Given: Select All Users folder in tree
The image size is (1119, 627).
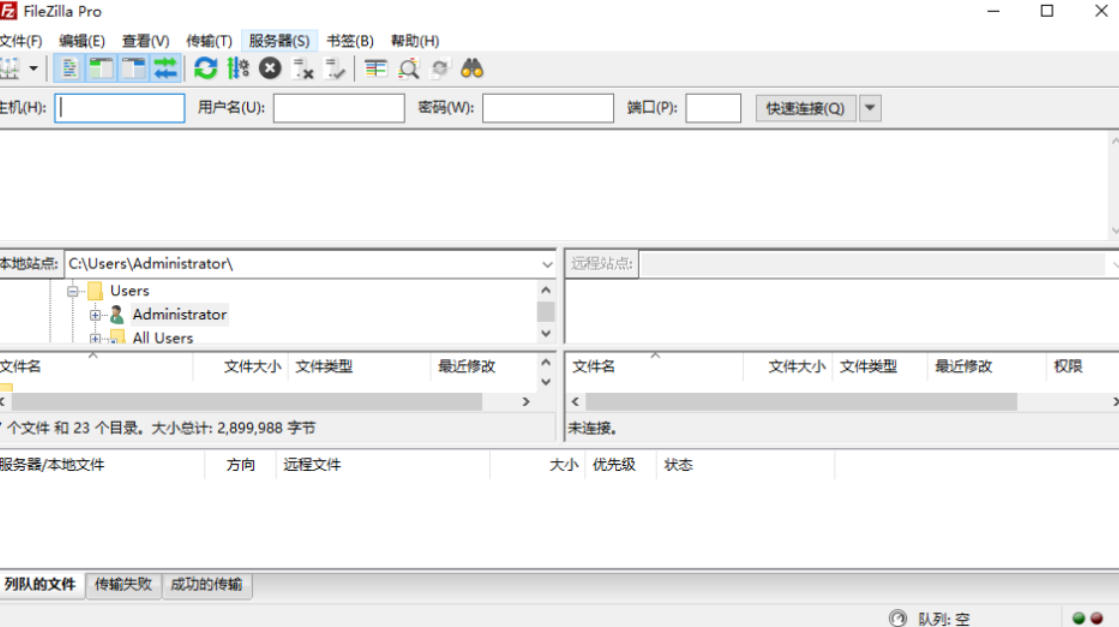Looking at the screenshot, I should (x=163, y=338).
